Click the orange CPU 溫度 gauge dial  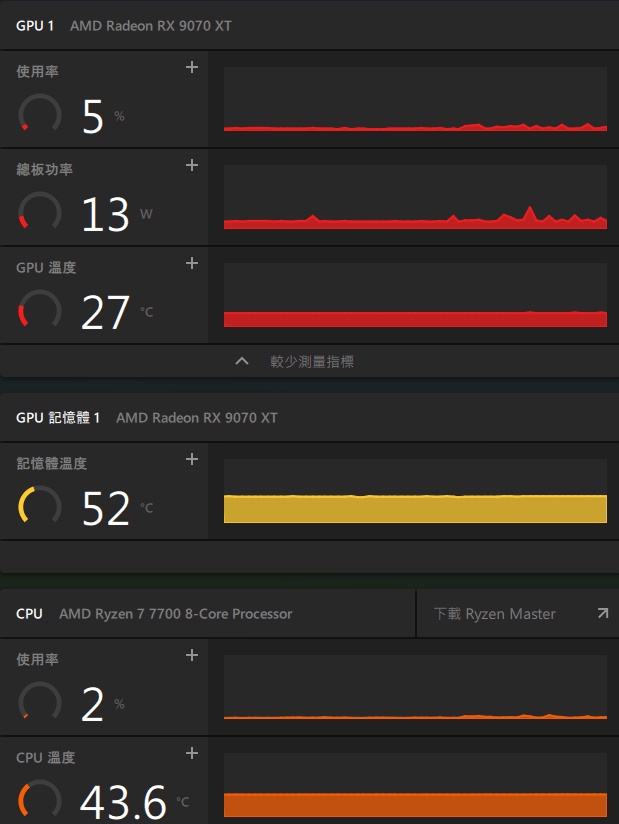[x=40, y=800]
